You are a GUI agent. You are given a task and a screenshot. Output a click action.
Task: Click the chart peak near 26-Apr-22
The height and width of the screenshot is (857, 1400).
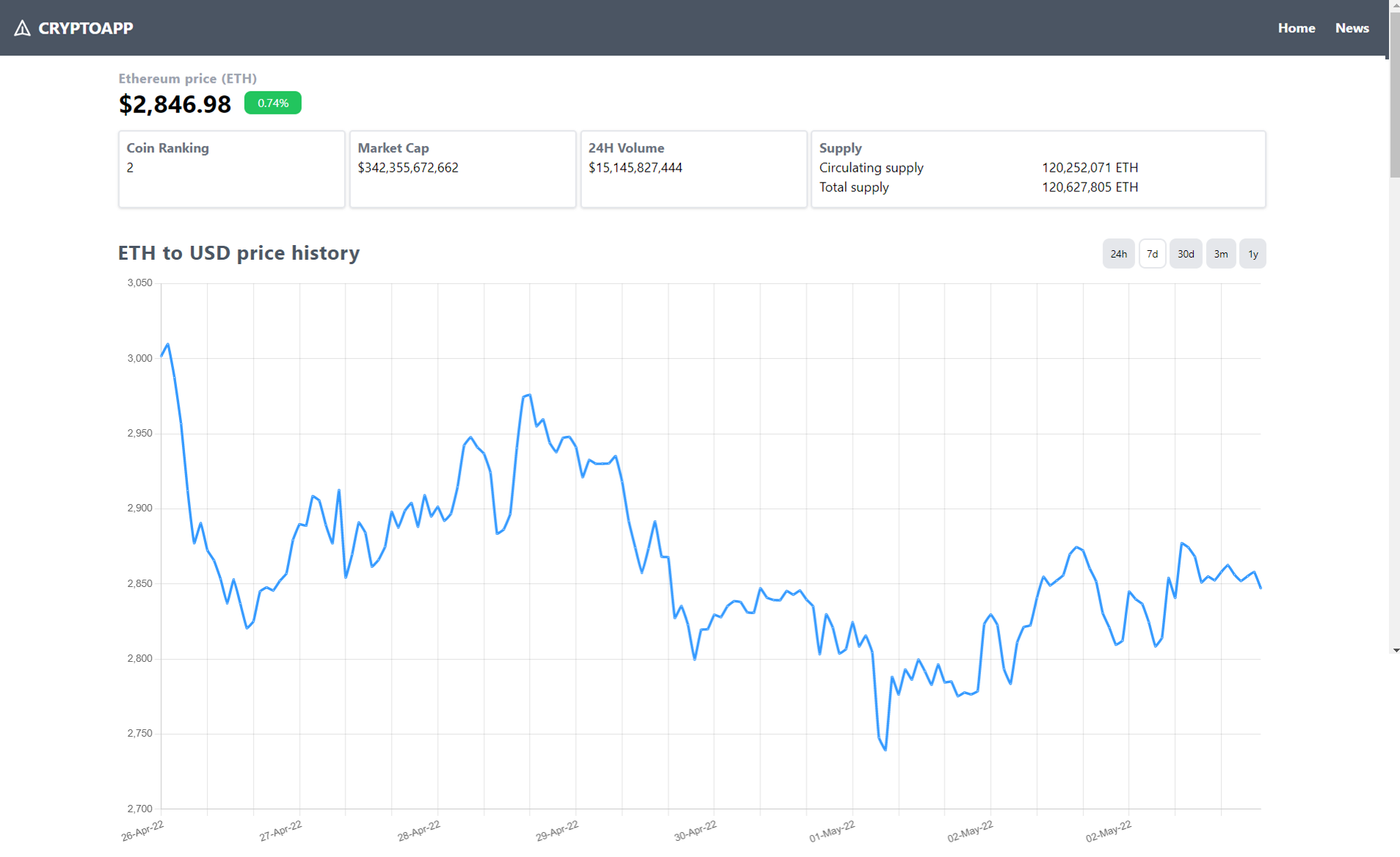[x=168, y=344]
